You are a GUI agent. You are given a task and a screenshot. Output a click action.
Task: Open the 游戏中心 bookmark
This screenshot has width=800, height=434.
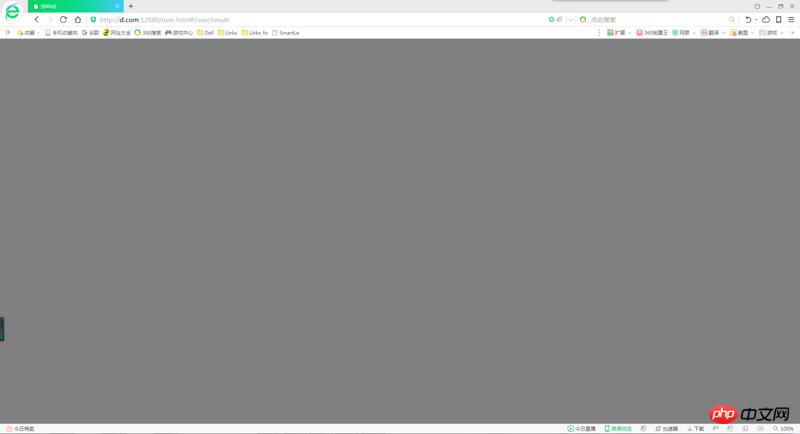tap(179, 32)
